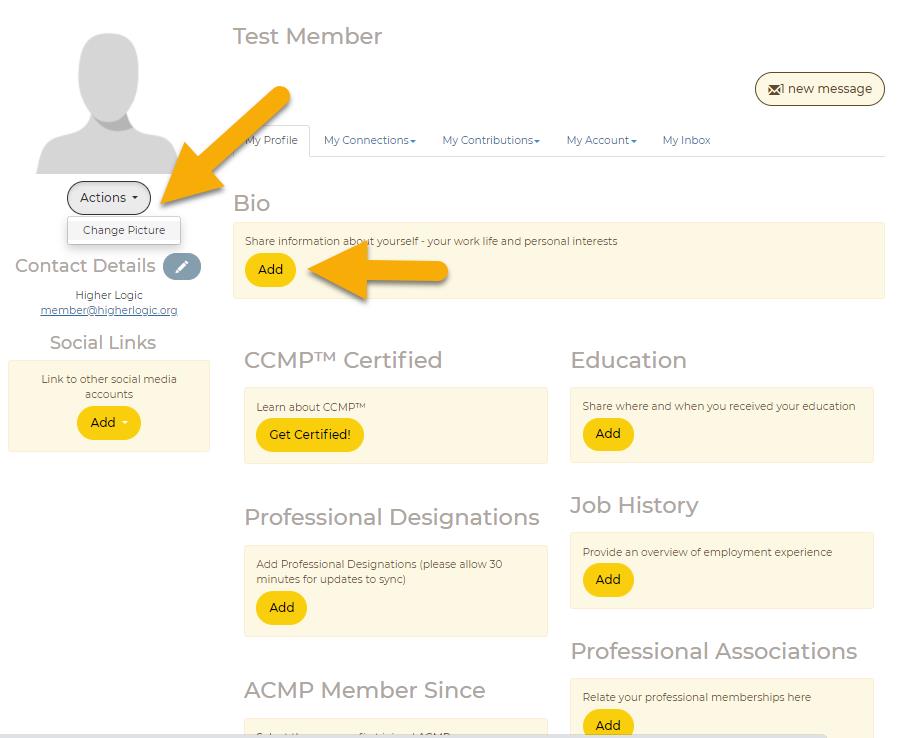The image size is (900, 738).
Task: Click the Get Certified! button under CCMP
Action: [x=309, y=435]
